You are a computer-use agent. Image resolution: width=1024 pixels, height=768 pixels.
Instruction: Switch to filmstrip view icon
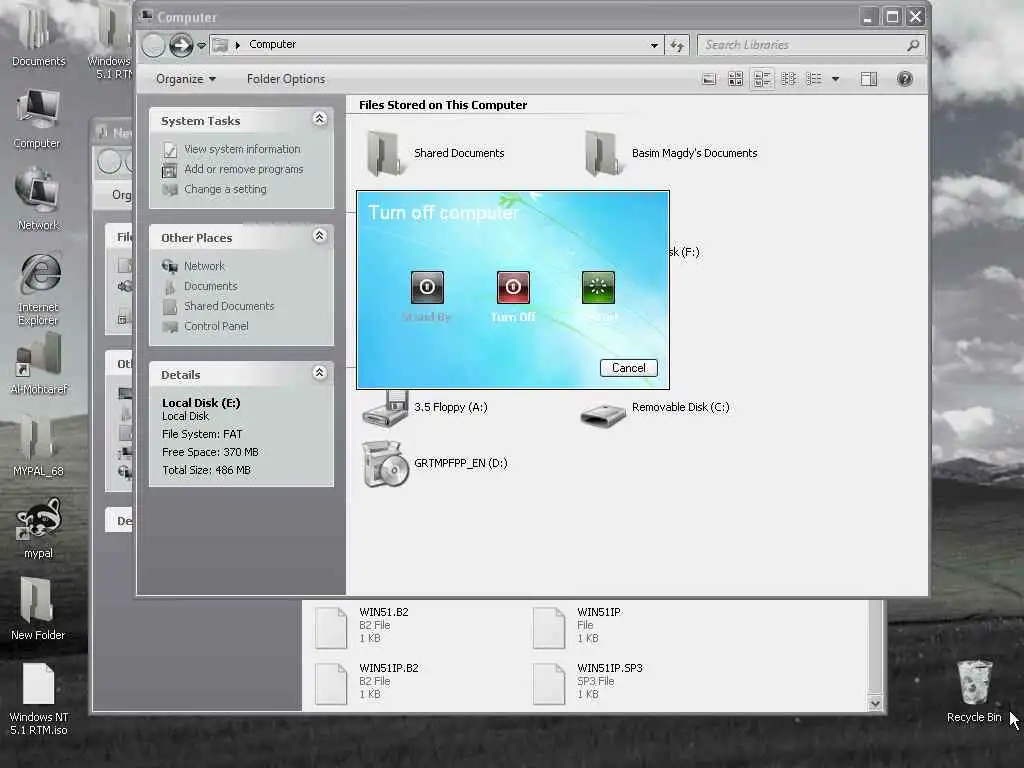click(x=709, y=79)
